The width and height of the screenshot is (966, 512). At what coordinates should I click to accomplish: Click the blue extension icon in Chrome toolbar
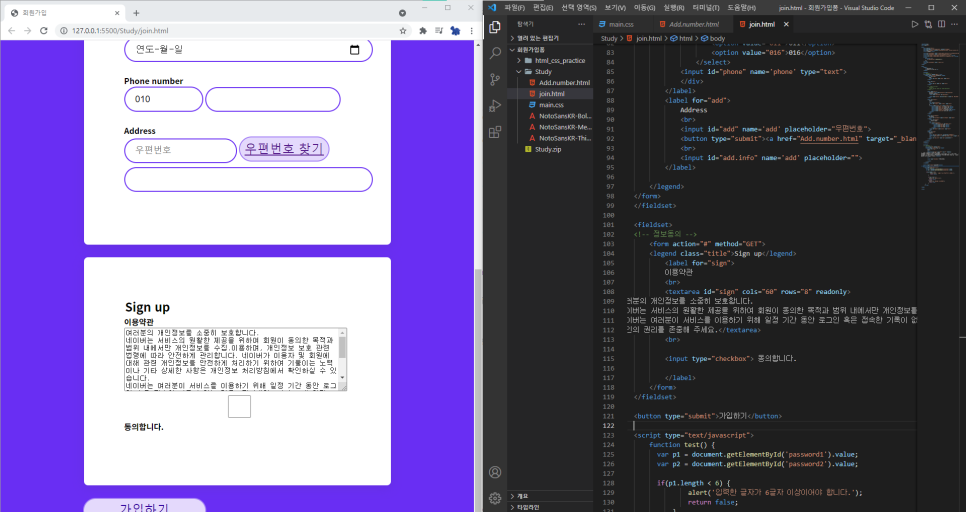coord(455,30)
